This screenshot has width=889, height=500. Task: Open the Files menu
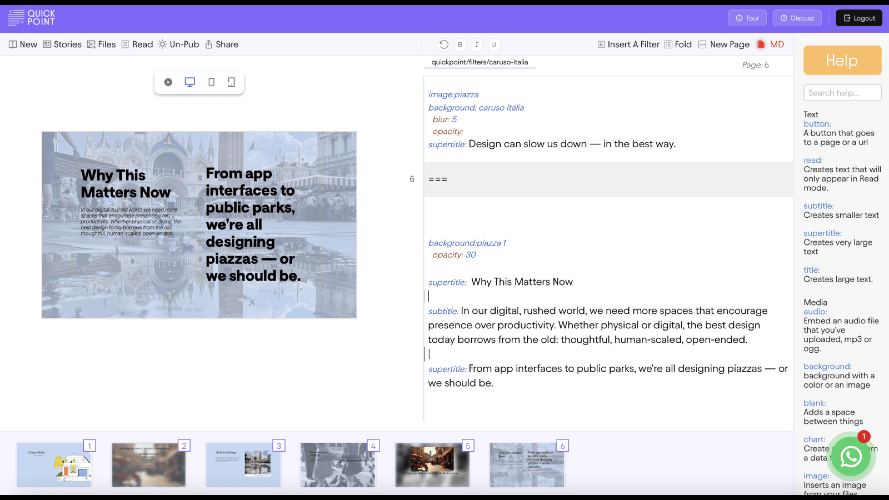coord(101,45)
